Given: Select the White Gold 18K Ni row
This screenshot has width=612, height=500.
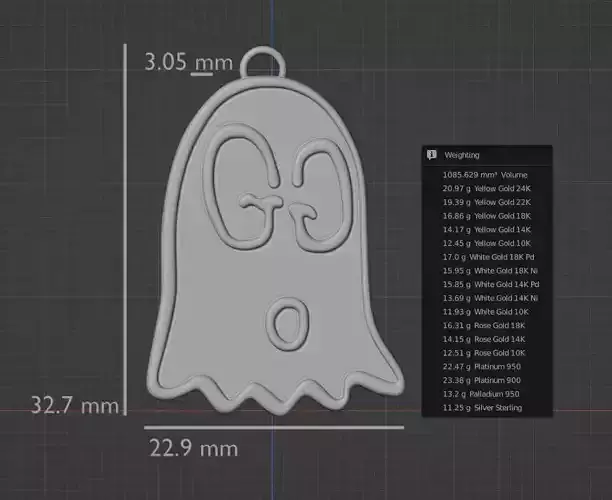Looking at the screenshot, I should coord(490,270).
